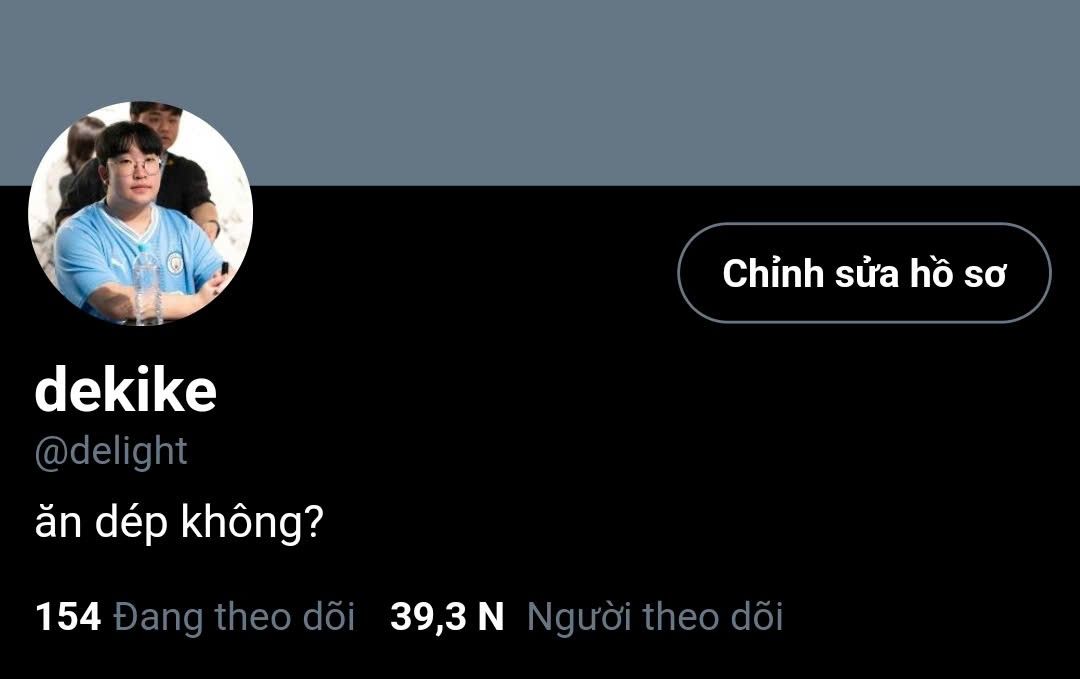
Task: Tap the bio text ăn dép không?
Action: 179,522
